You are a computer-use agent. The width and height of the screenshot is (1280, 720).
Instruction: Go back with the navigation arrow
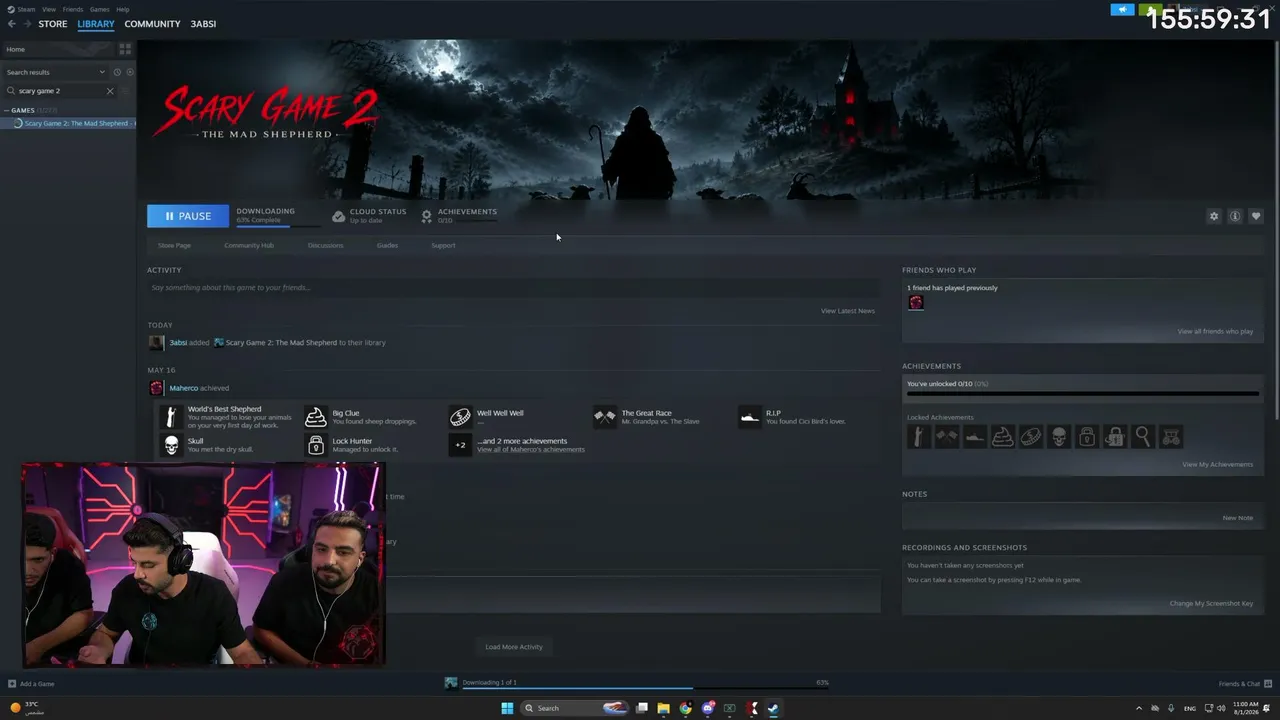(x=12, y=24)
